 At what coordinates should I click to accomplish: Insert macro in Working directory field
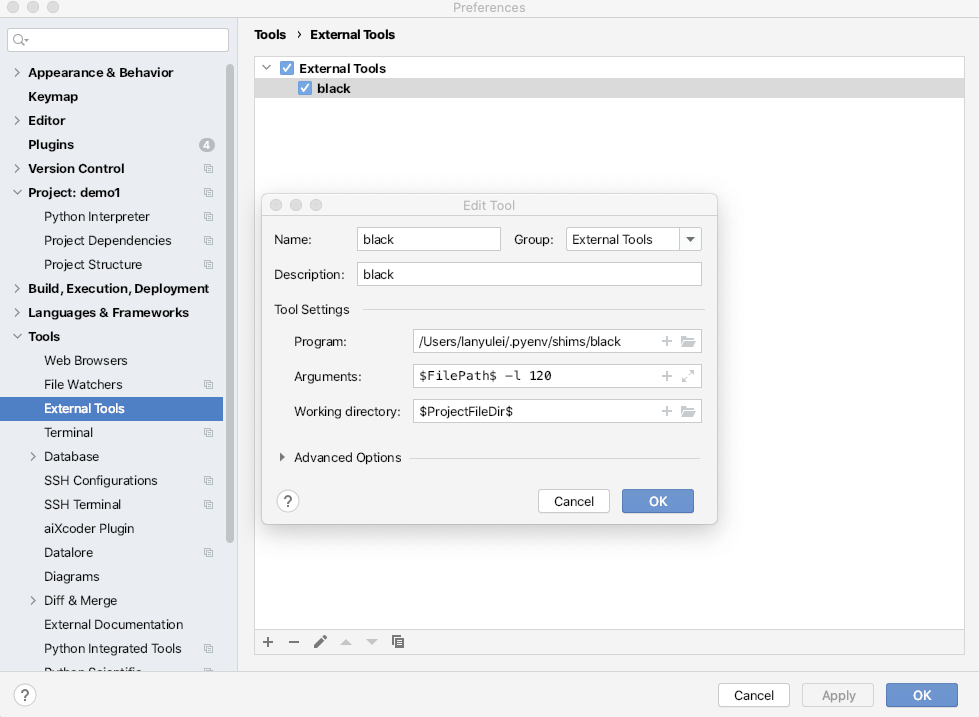(667, 411)
